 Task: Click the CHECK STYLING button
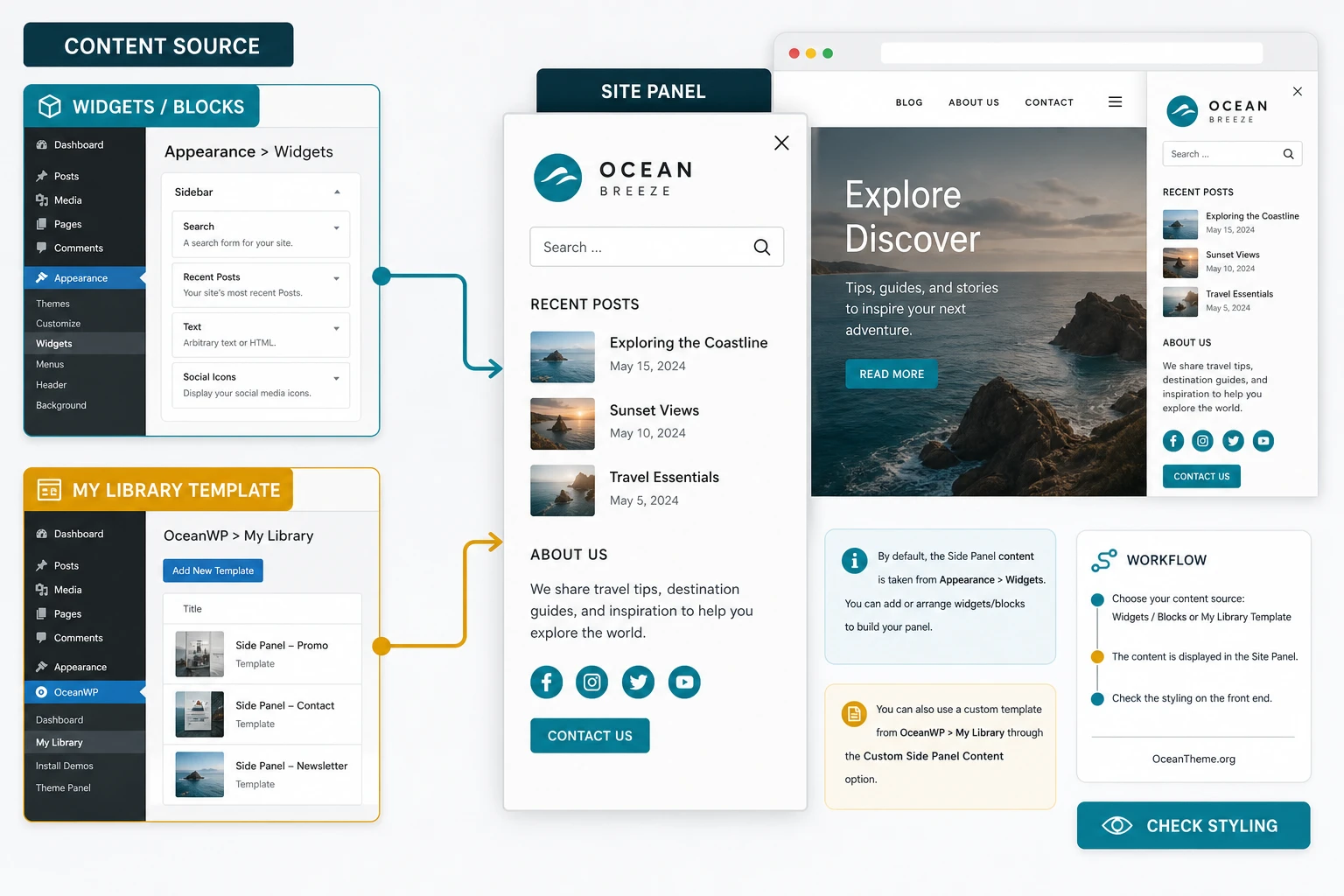tap(1193, 825)
